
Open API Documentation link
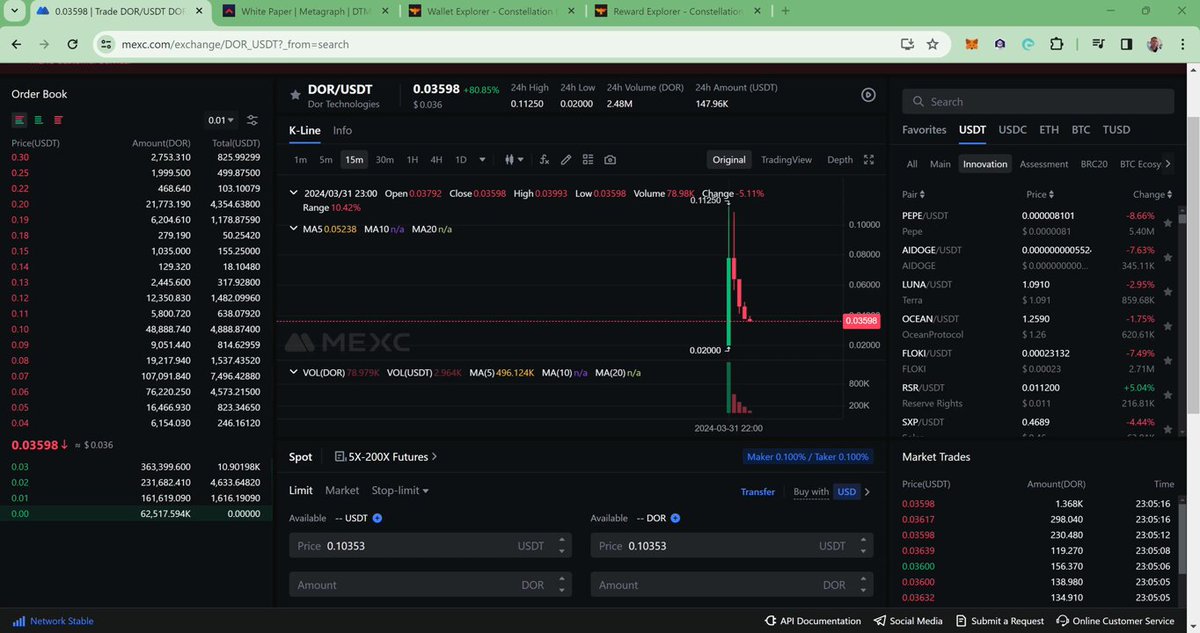(x=812, y=621)
